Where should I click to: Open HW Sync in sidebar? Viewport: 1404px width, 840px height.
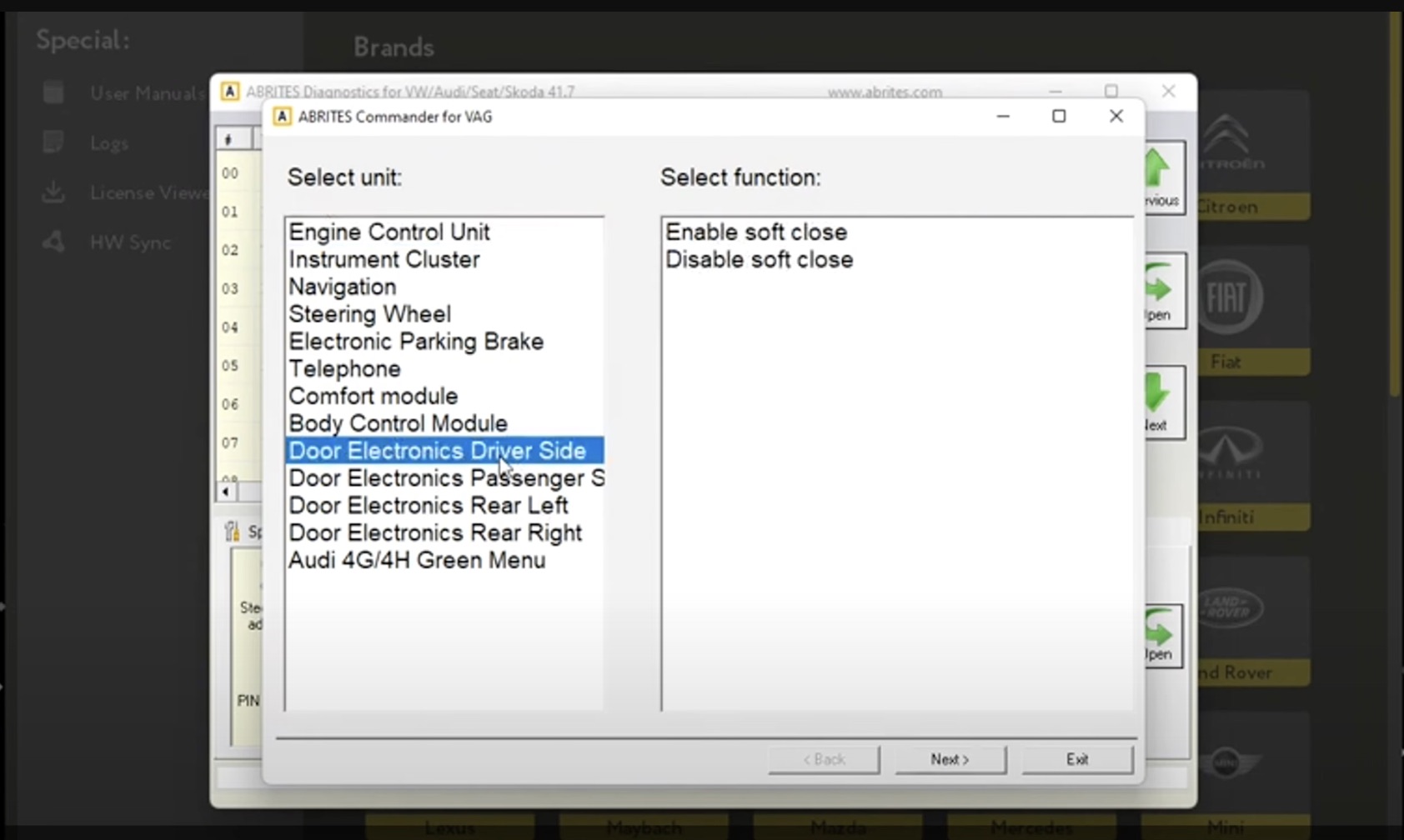(107, 242)
